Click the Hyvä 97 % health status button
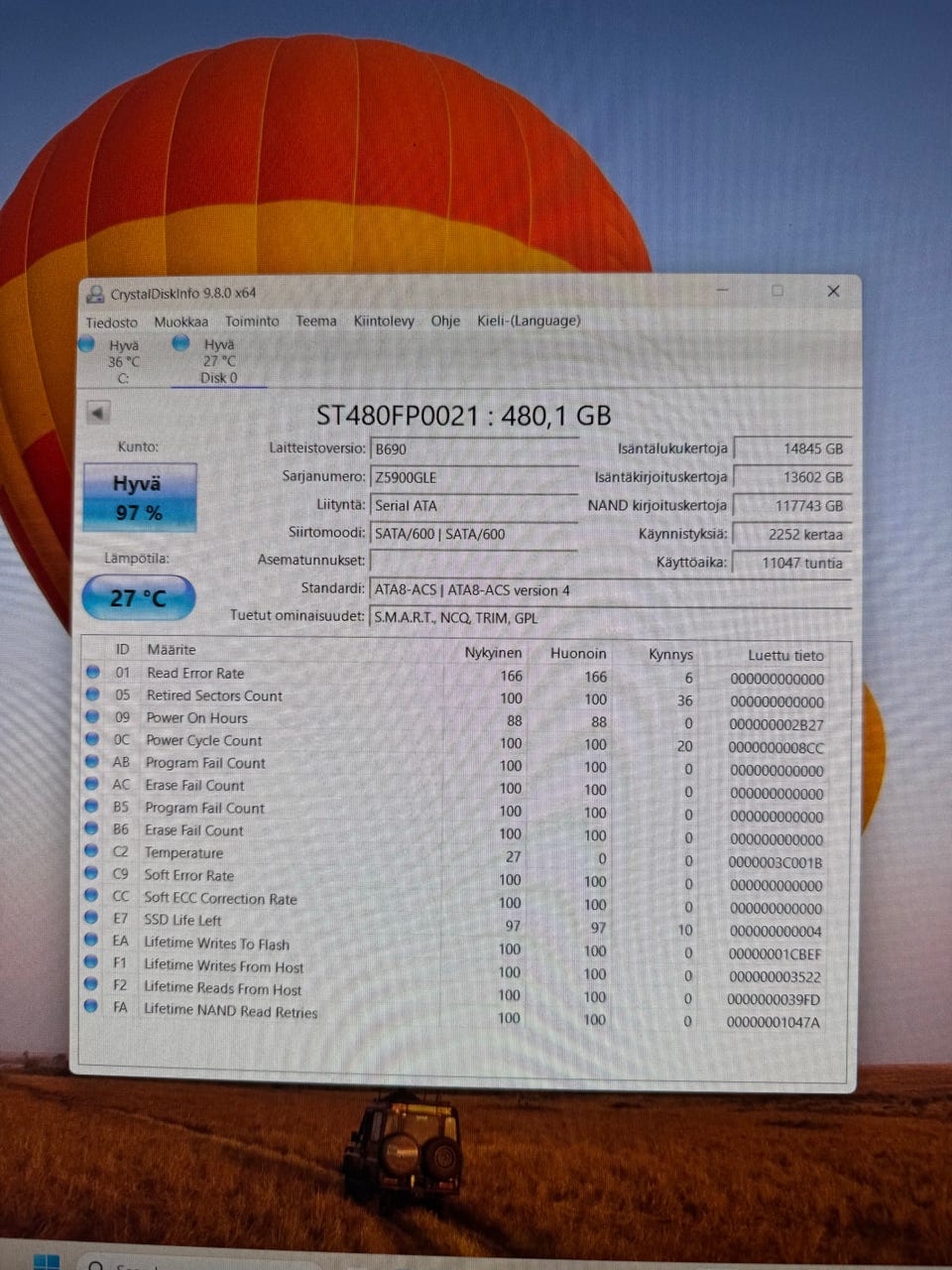This screenshot has width=952, height=1270. 140,497
